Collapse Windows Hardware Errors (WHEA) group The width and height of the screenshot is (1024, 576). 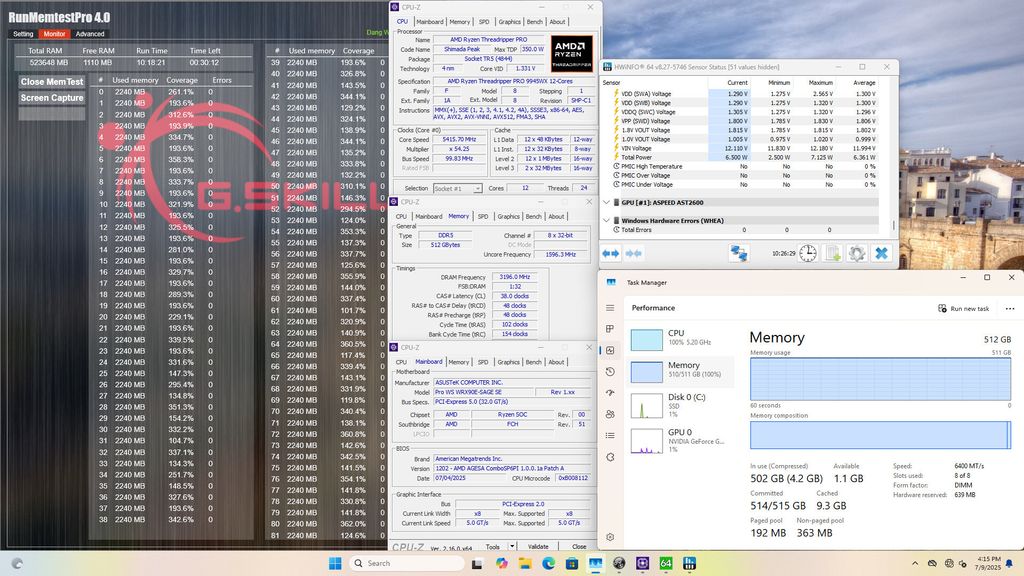(606, 220)
